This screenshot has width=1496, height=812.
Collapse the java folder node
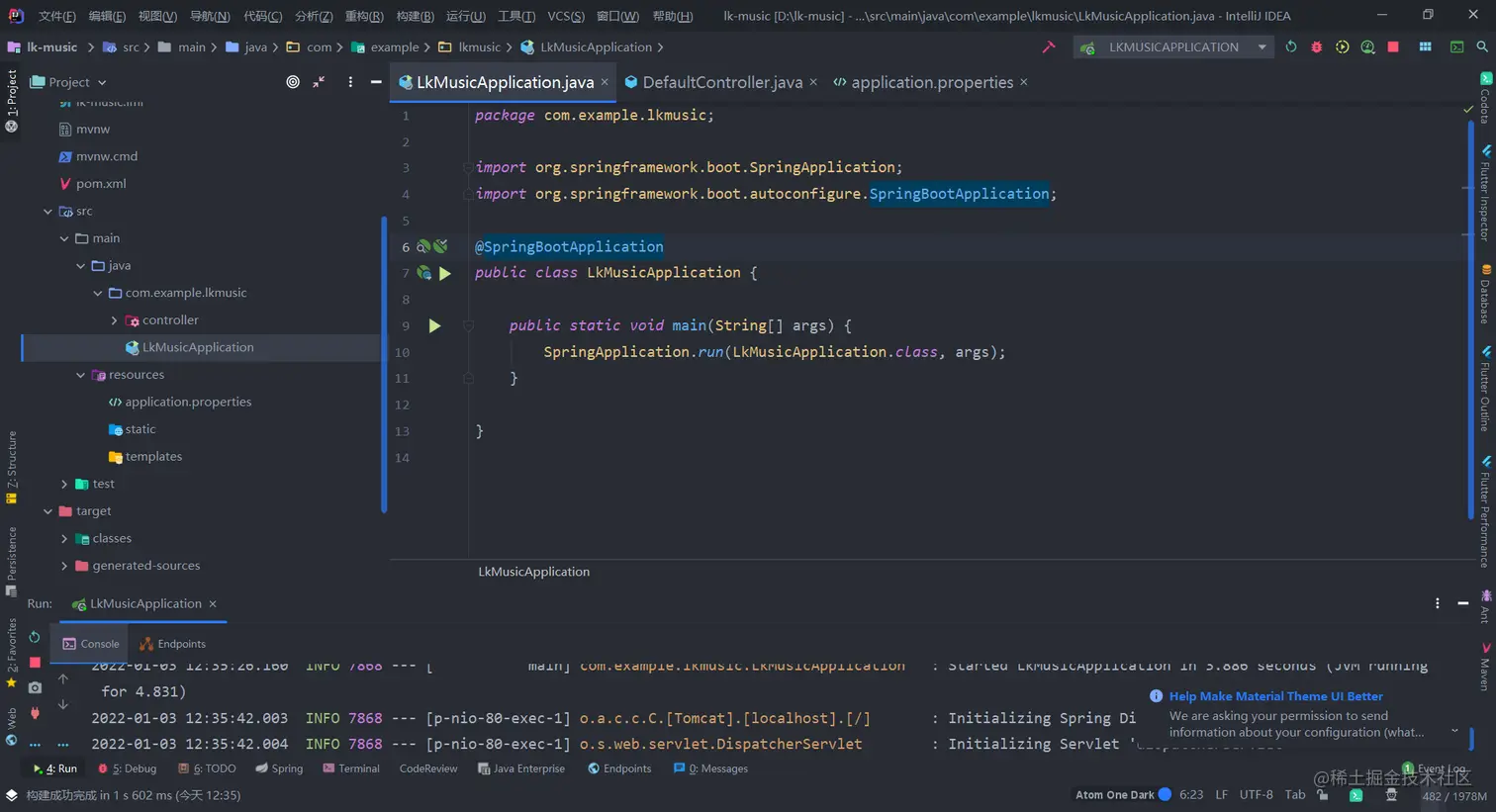click(x=81, y=266)
